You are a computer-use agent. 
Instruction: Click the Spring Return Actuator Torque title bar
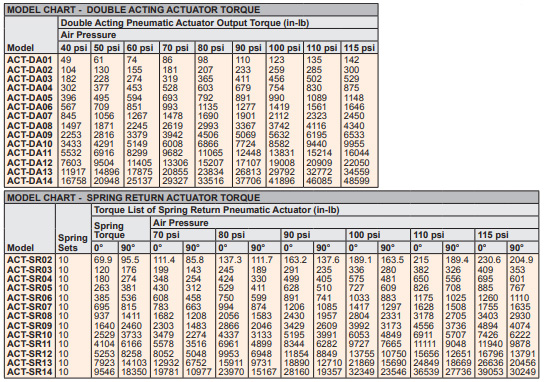tap(272, 197)
